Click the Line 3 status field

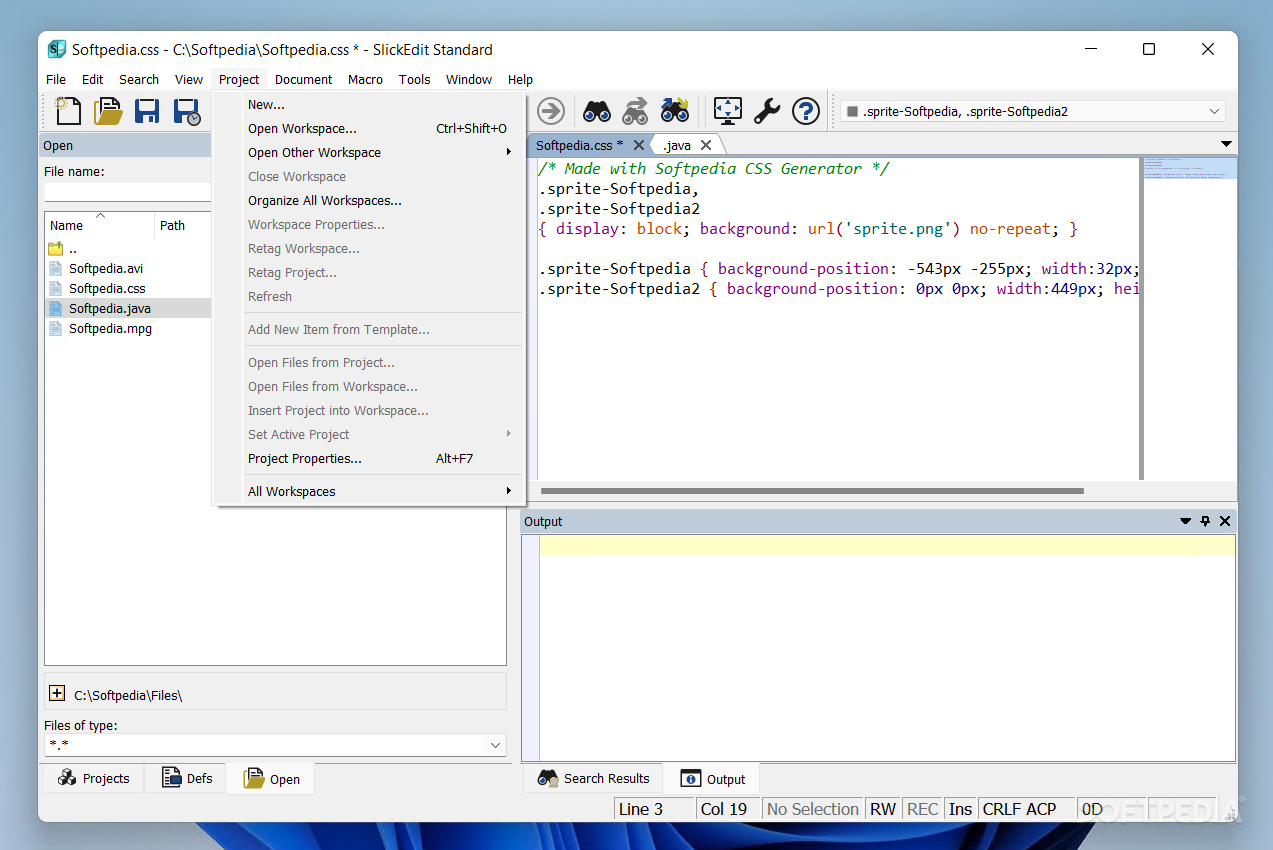pos(653,809)
